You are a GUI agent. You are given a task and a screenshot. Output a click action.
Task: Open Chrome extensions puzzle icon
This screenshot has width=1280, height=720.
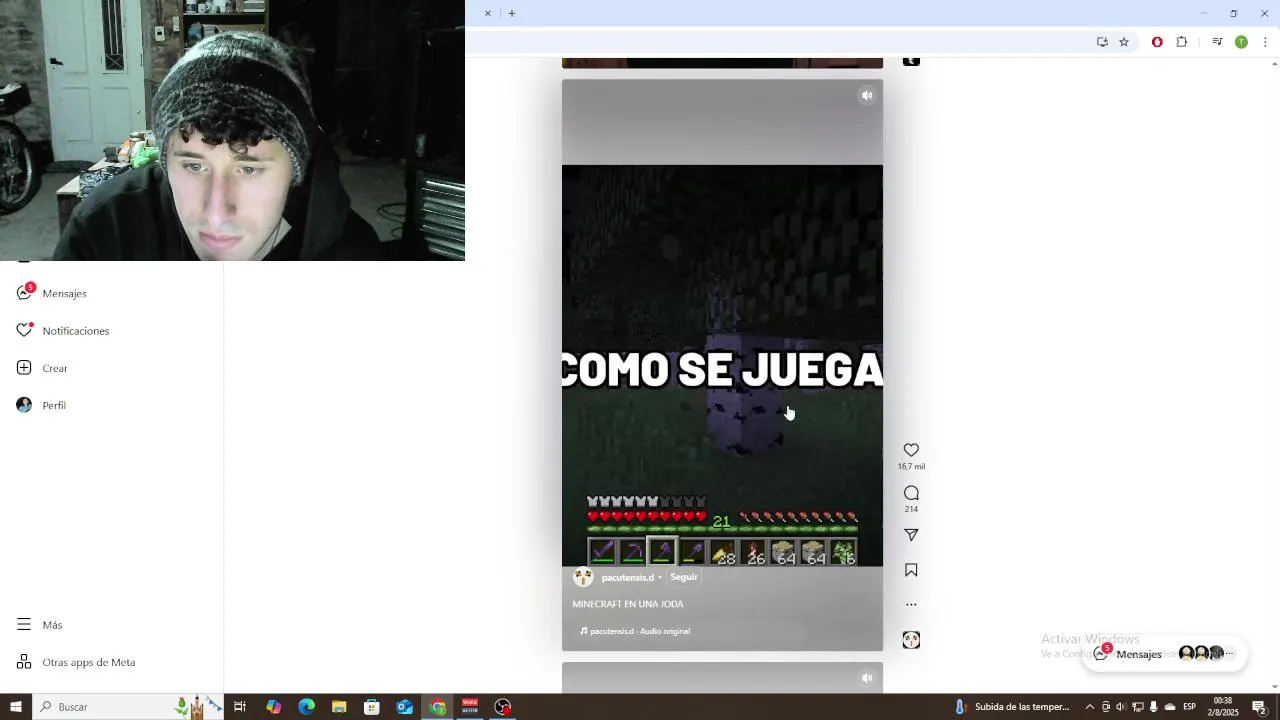(1182, 42)
